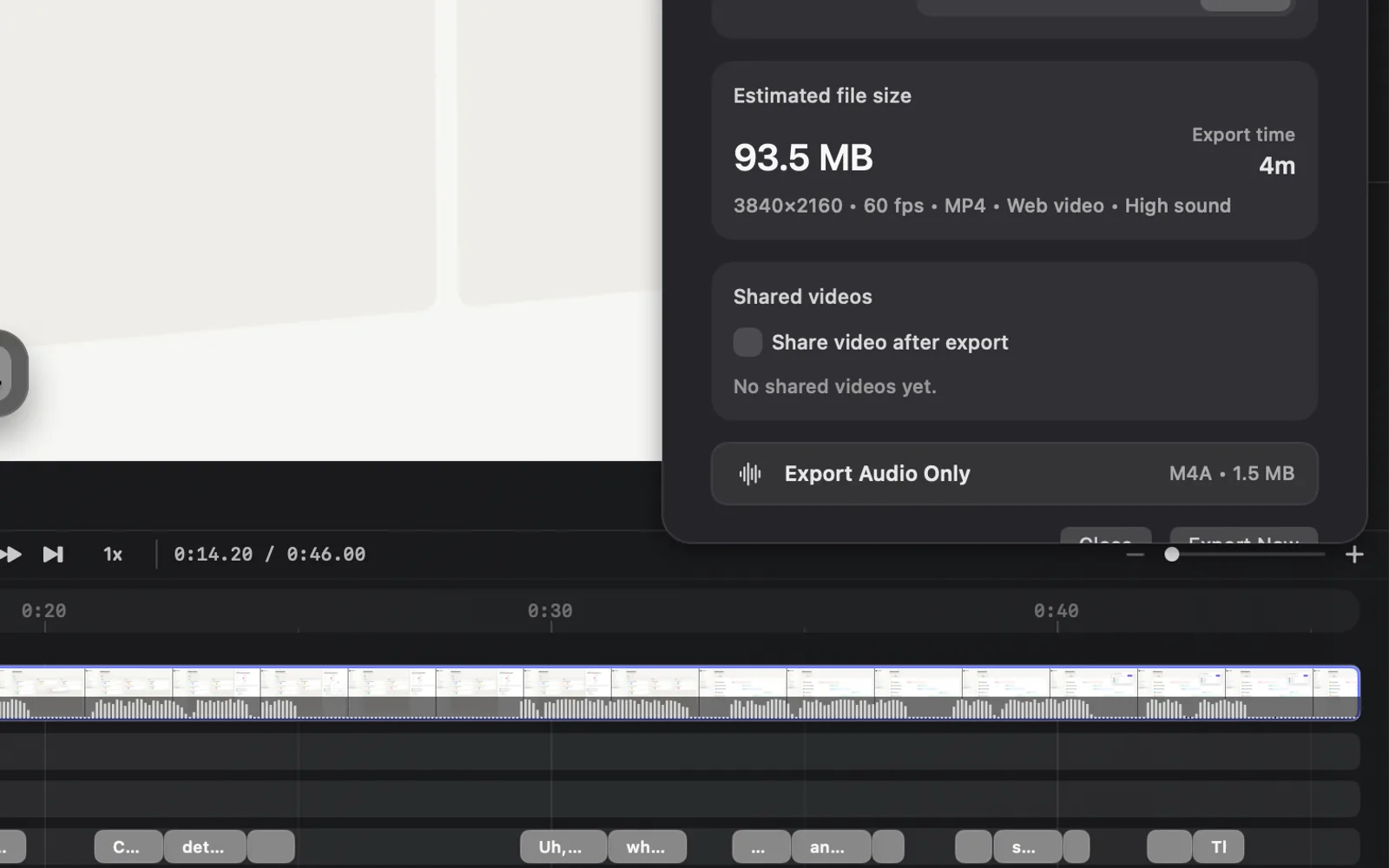This screenshot has width=1389, height=868.
Task: Change the 1x playback speed
Action: 113,554
